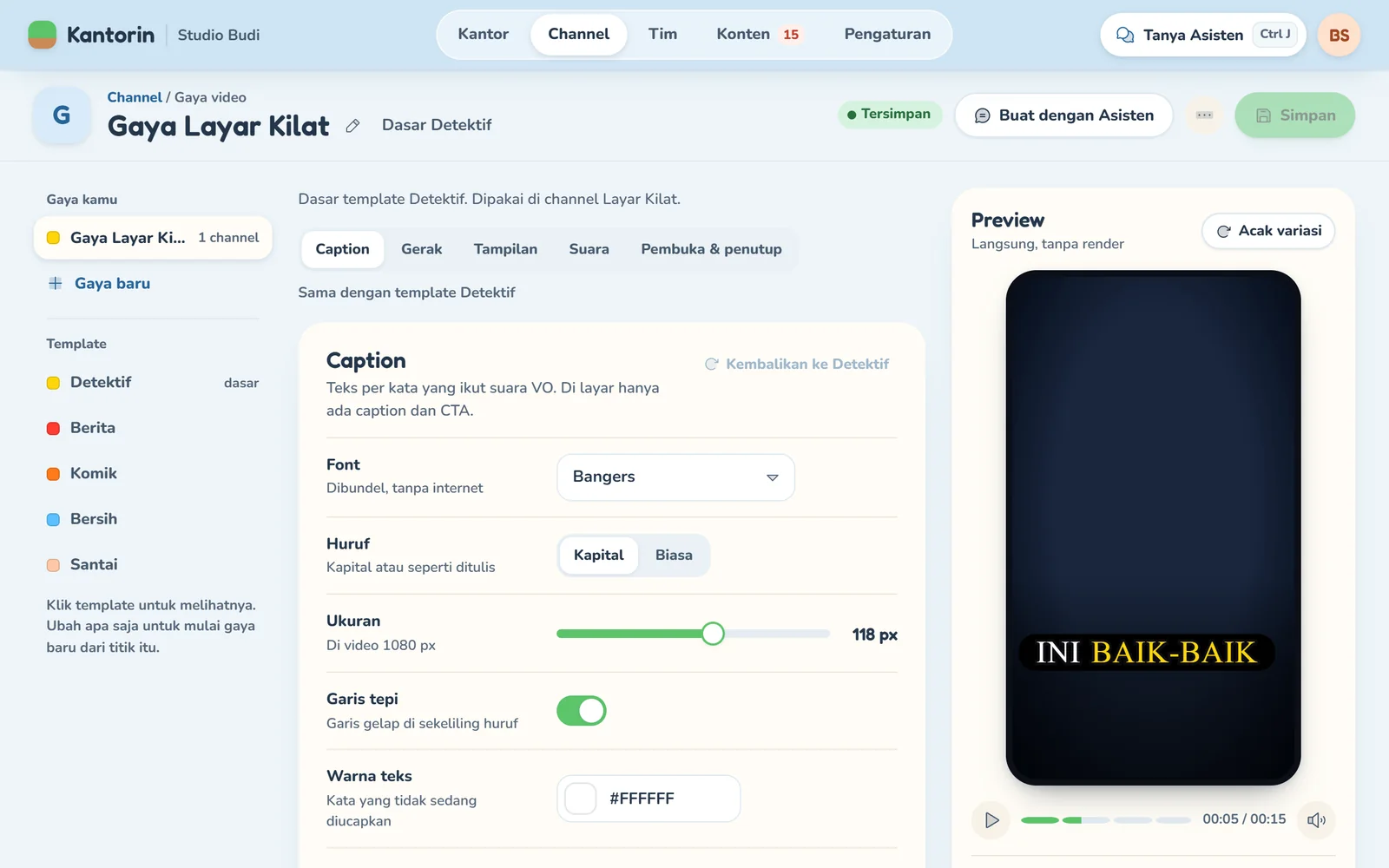Switch to the Kantor nav tab
Viewport: 1389px width, 868px height.
pyautogui.click(x=484, y=35)
